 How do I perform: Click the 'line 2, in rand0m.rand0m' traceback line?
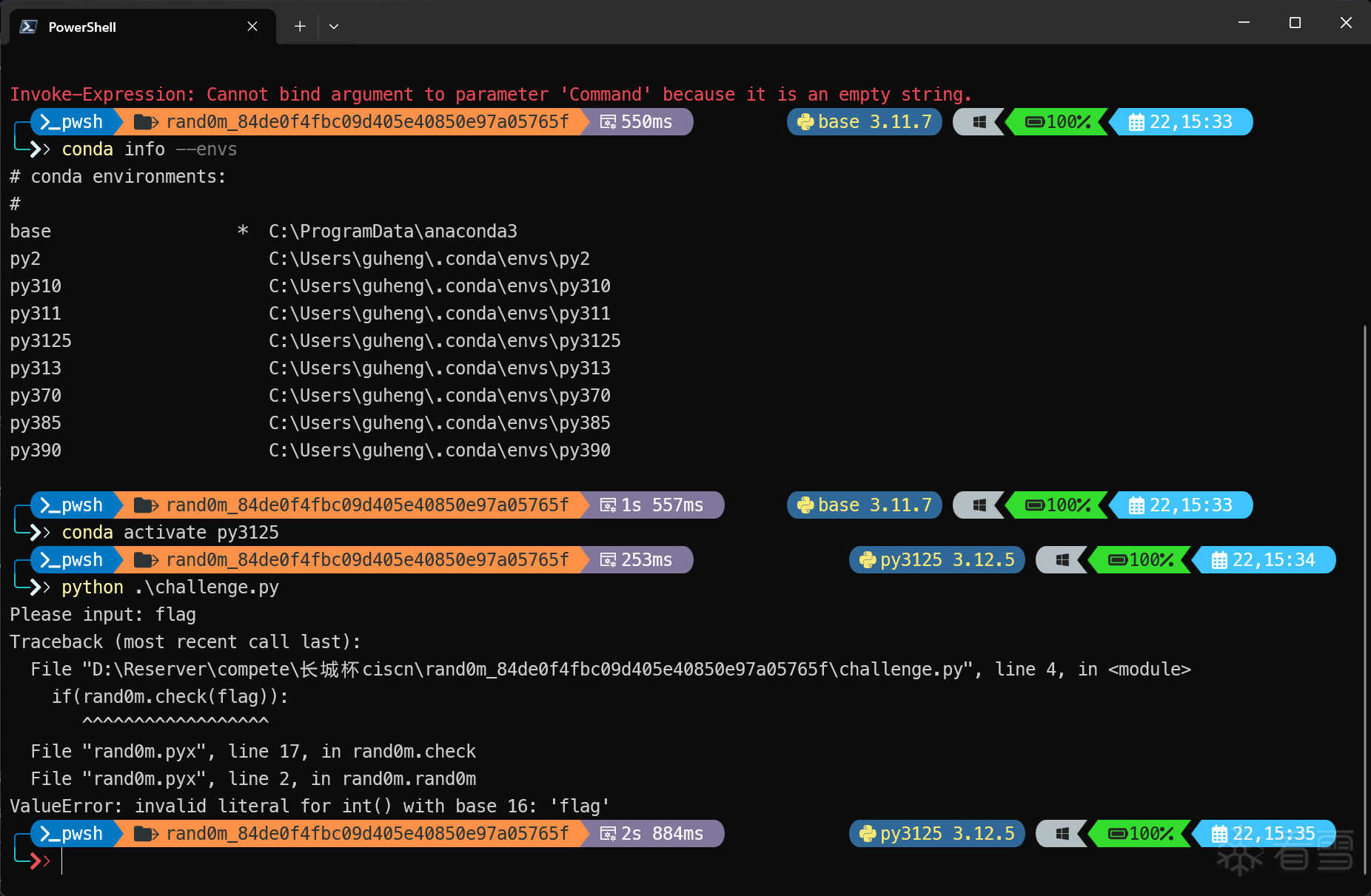(253, 779)
